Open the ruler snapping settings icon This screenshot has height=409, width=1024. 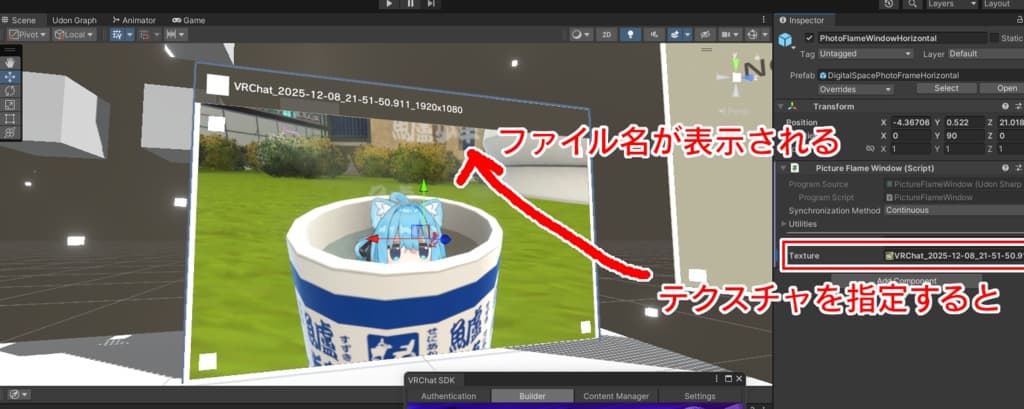[x=175, y=35]
